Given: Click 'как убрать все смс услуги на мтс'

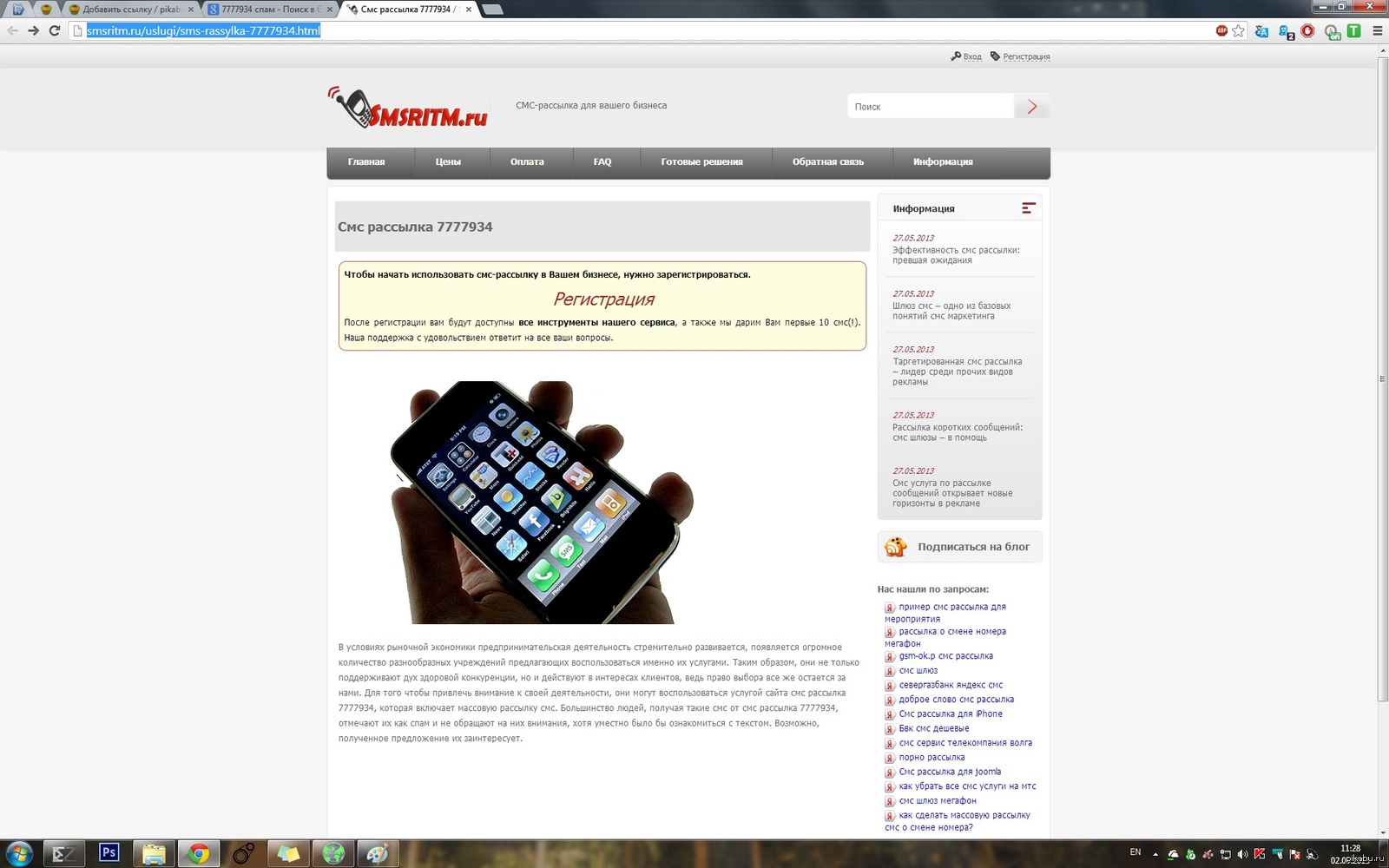Looking at the screenshot, I should pos(967,786).
